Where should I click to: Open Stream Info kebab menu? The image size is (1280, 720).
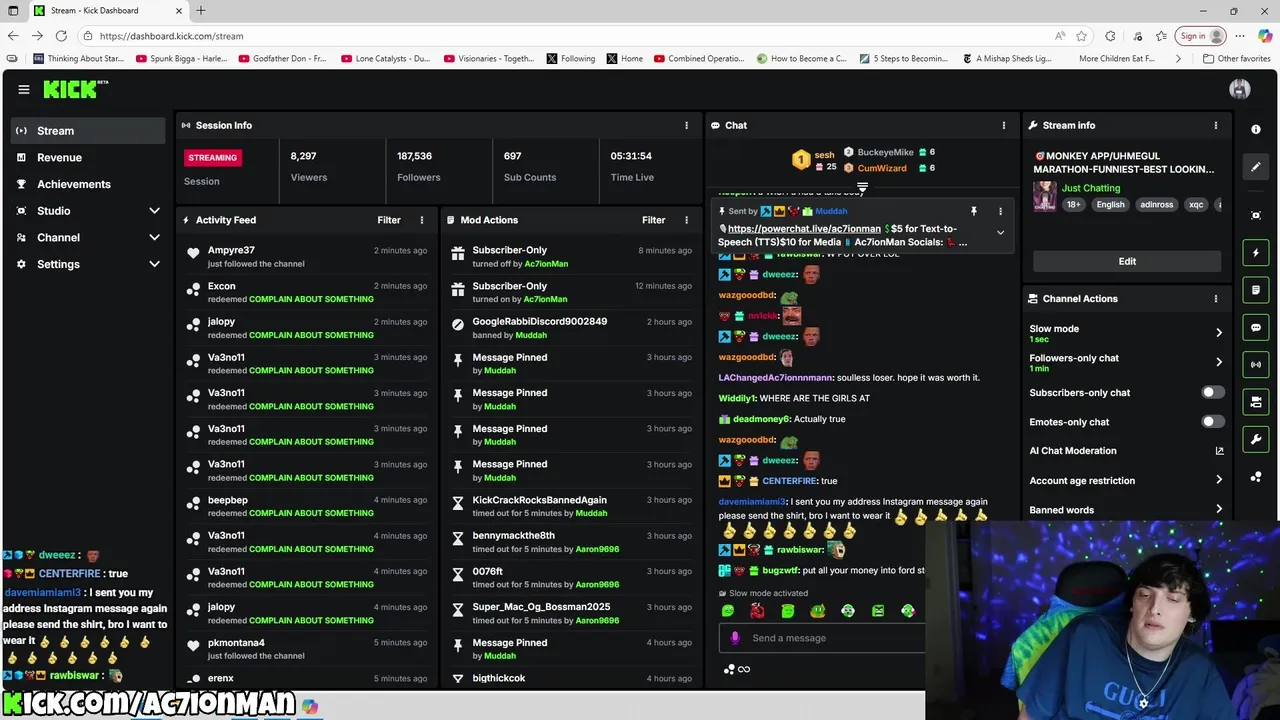click(x=1216, y=125)
